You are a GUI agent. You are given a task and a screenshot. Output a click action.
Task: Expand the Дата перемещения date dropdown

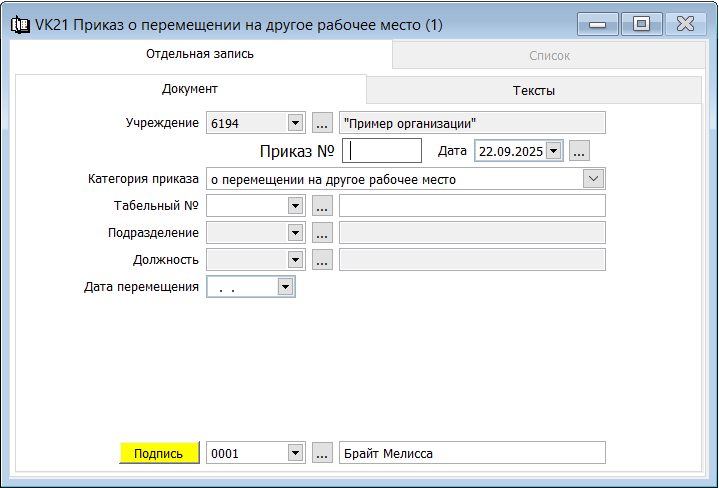285,287
